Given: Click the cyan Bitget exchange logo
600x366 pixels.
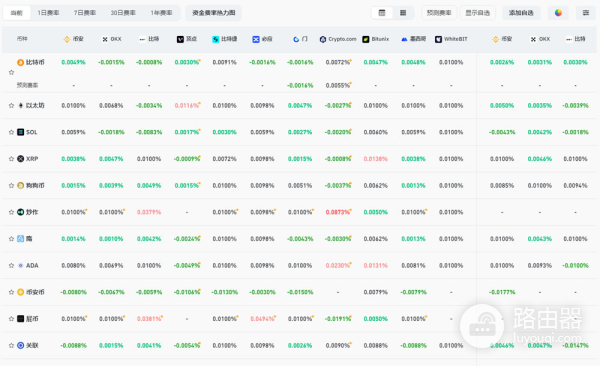Looking at the screenshot, I should [215, 39].
